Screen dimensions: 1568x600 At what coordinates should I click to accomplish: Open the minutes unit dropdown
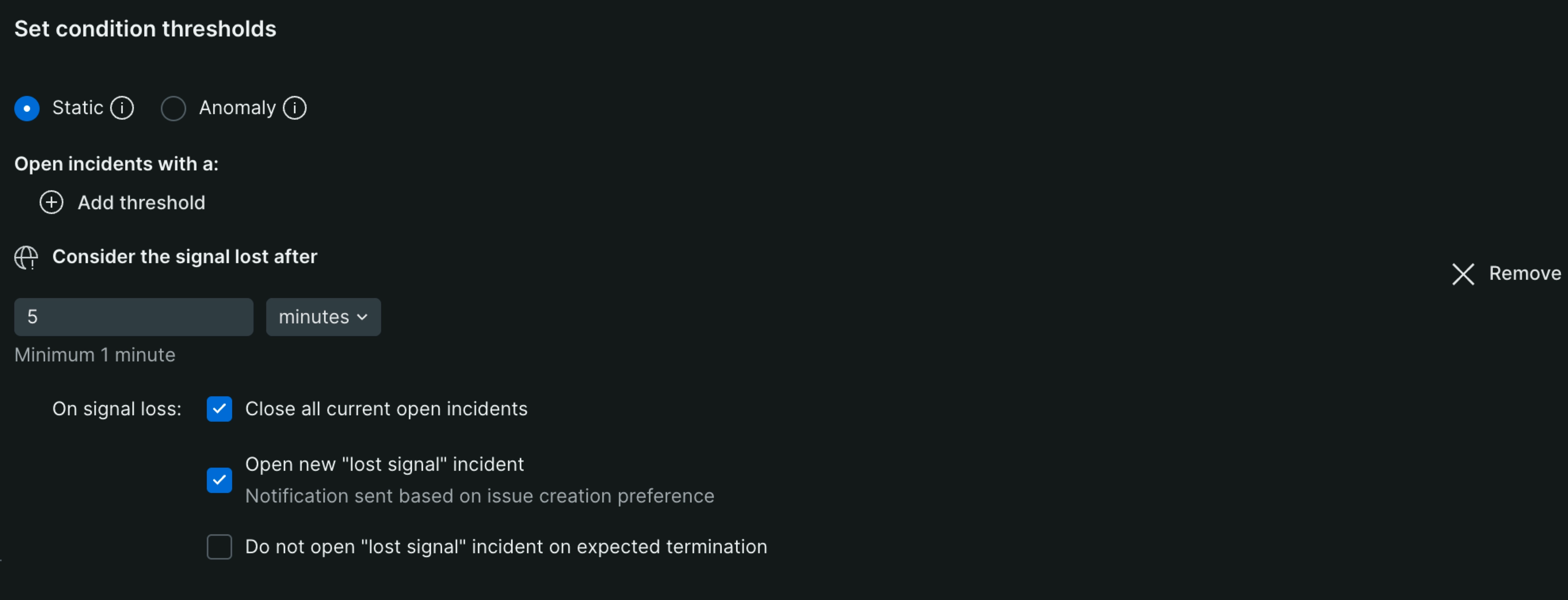[323, 317]
